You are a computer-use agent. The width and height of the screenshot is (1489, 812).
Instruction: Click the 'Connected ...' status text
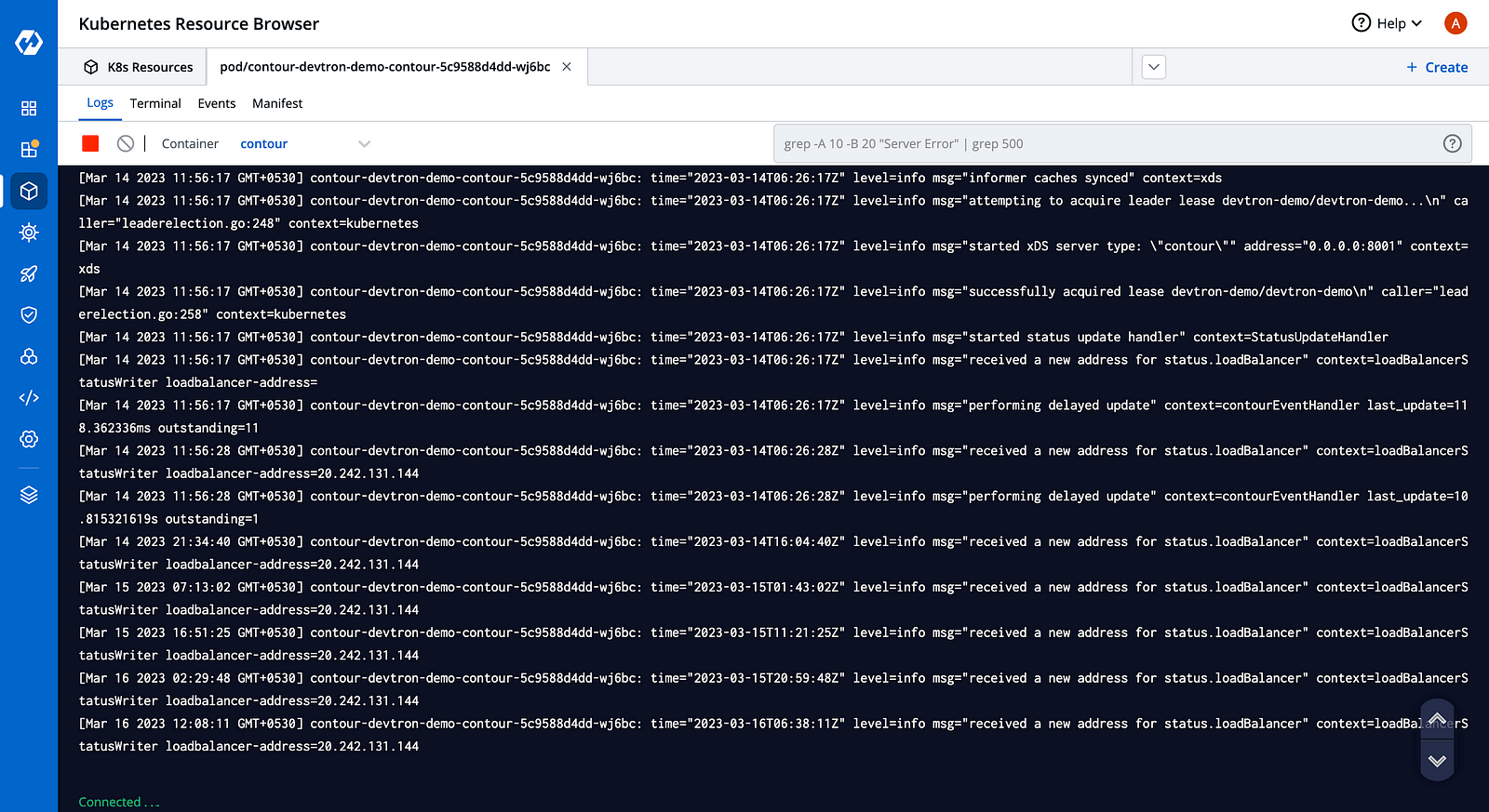click(119, 802)
